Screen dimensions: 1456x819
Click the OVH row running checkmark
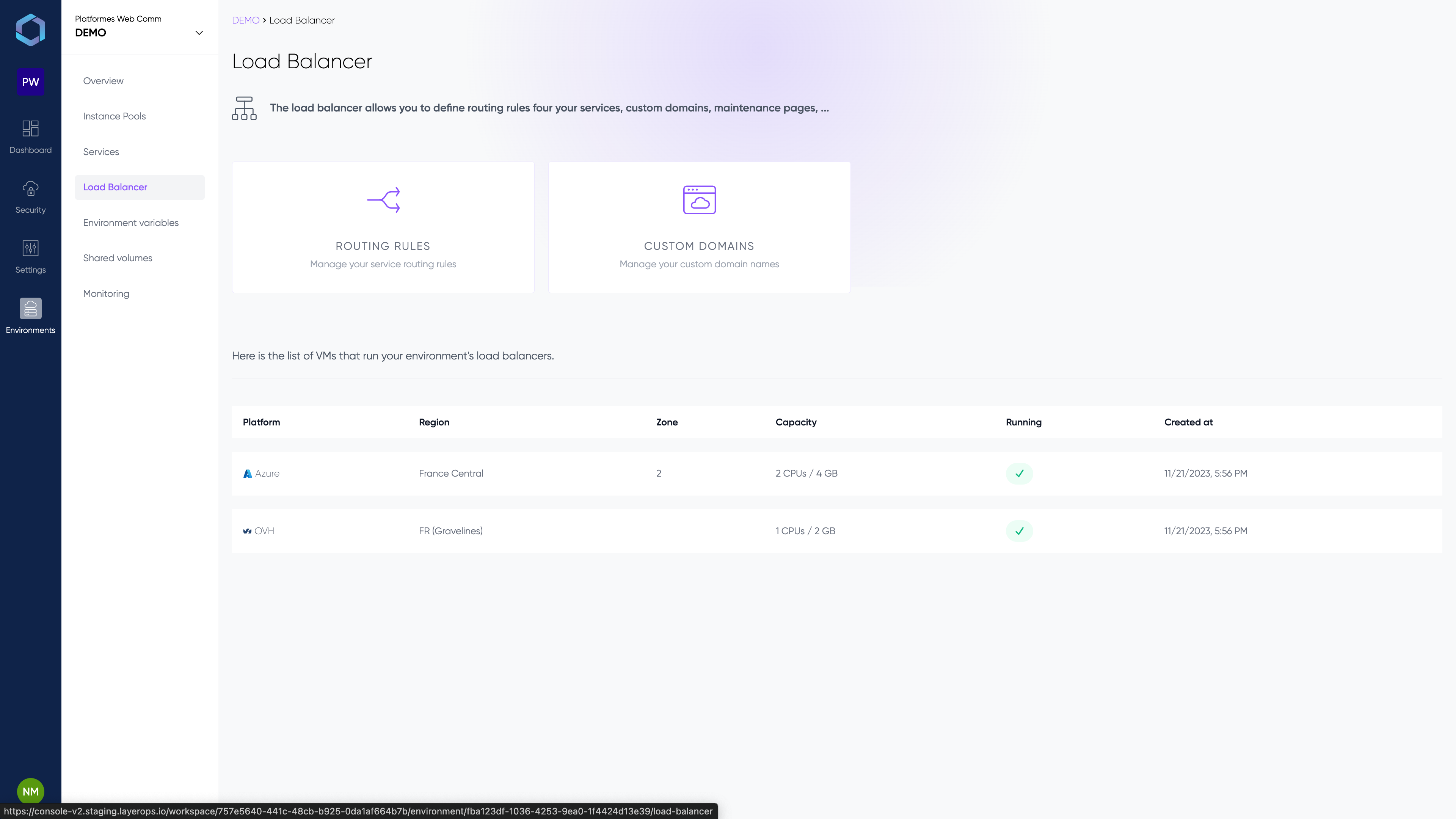[x=1019, y=531]
